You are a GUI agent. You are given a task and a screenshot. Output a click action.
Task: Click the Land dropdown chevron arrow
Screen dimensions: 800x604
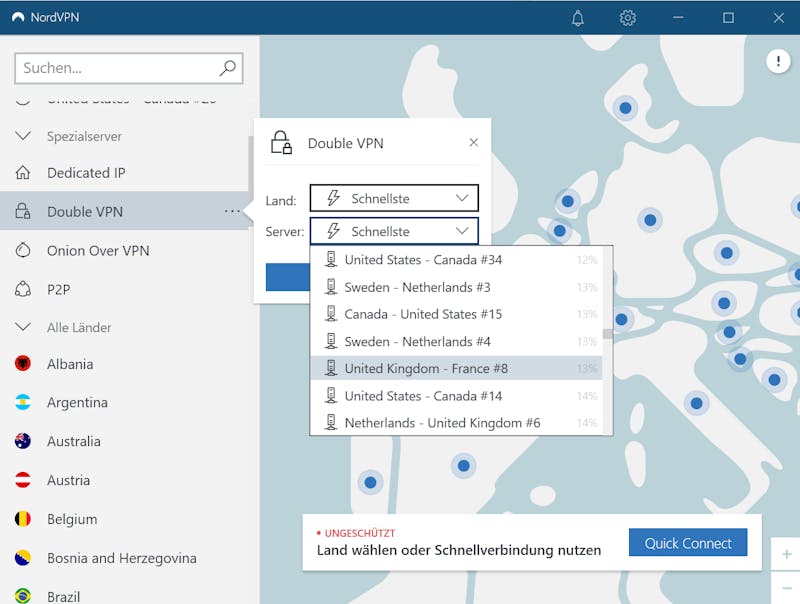pos(462,198)
